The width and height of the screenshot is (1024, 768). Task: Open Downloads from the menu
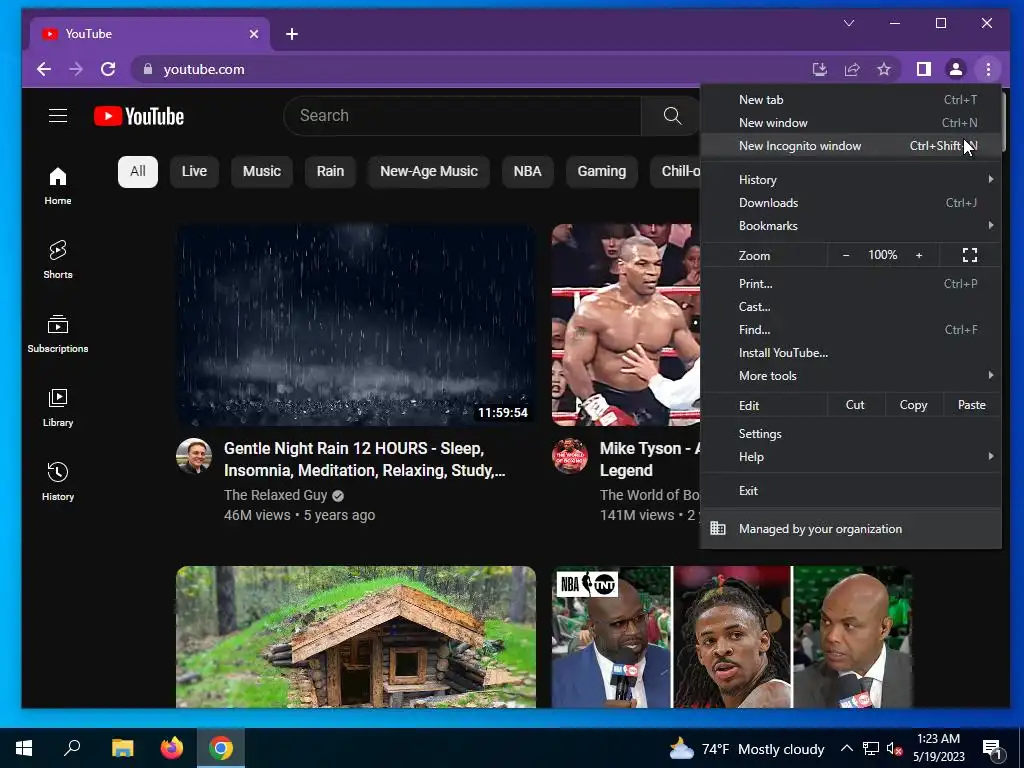pos(850,202)
